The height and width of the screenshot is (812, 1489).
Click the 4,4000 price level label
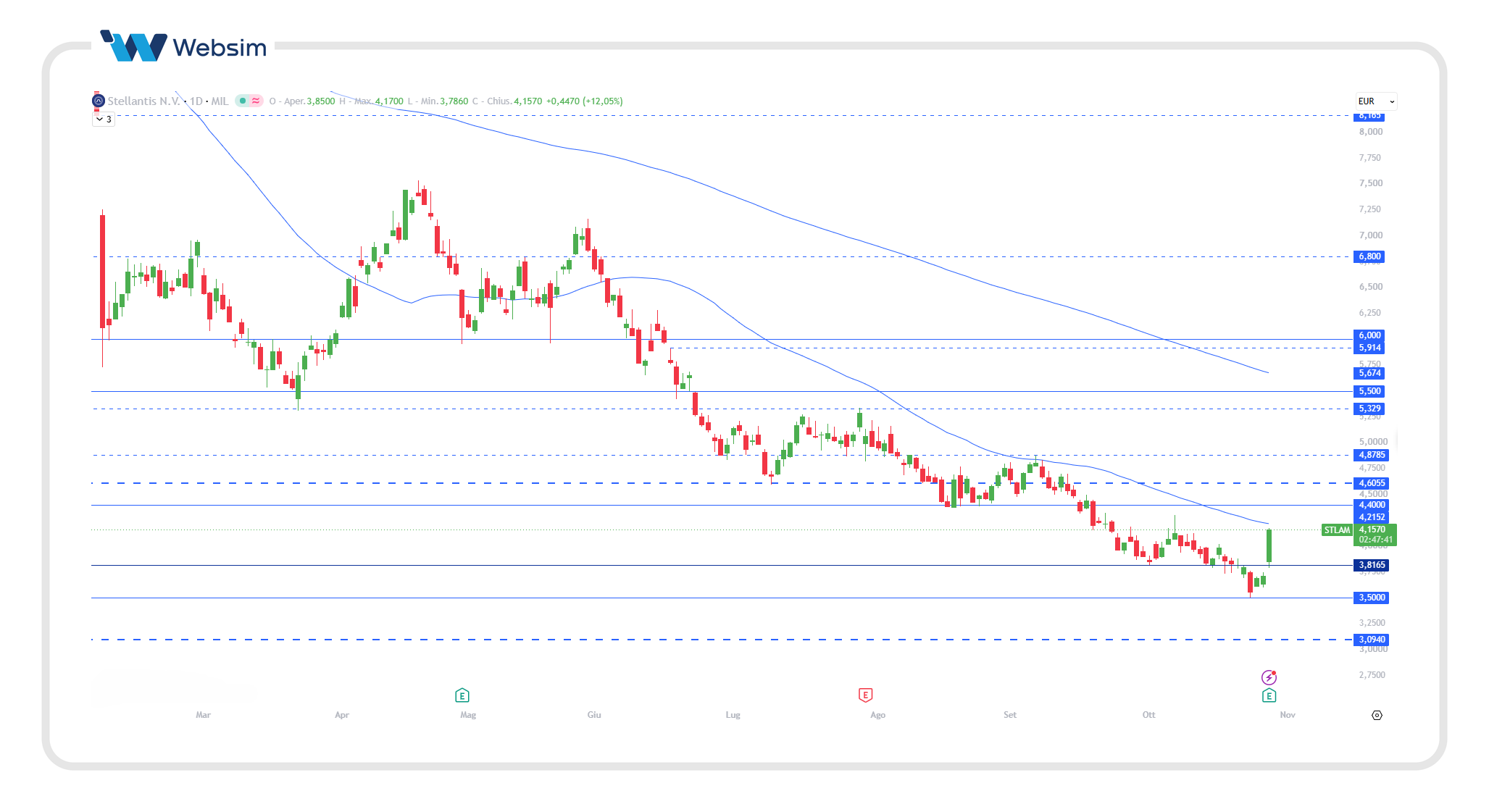[x=1372, y=505]
